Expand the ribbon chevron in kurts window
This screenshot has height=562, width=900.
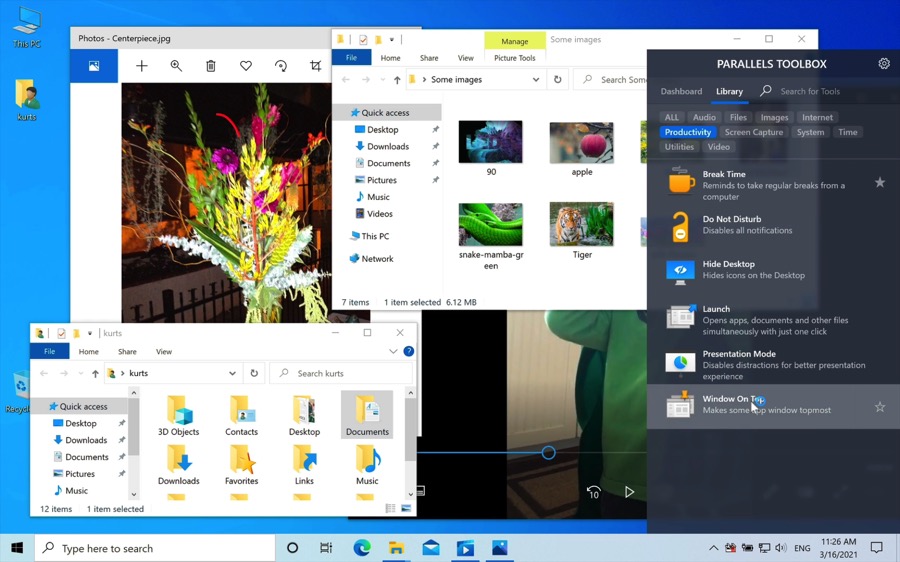tap(393, 352)
